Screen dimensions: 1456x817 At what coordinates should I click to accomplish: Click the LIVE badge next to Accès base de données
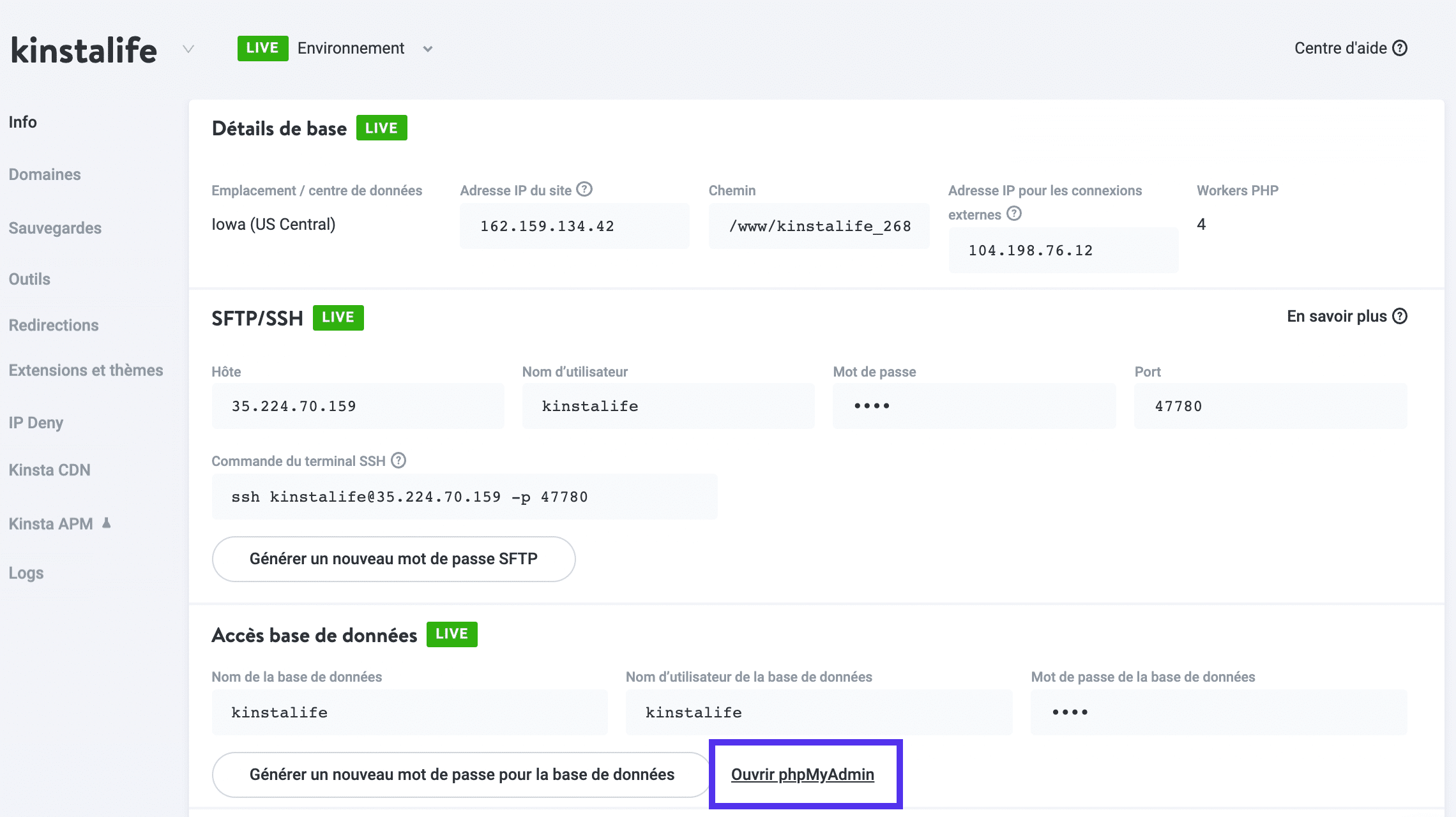click(451, 634)
